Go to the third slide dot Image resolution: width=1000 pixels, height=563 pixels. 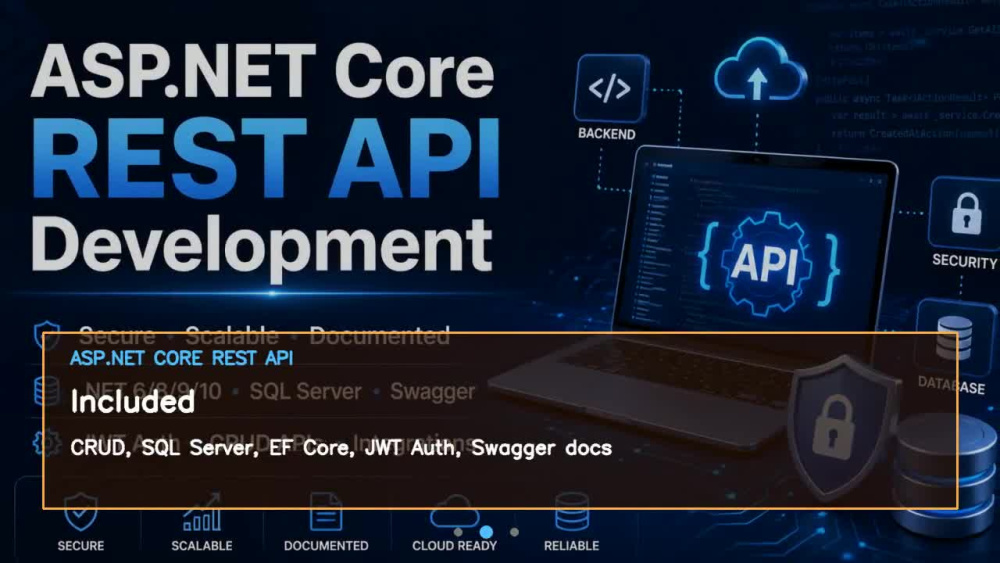(515, 532)
